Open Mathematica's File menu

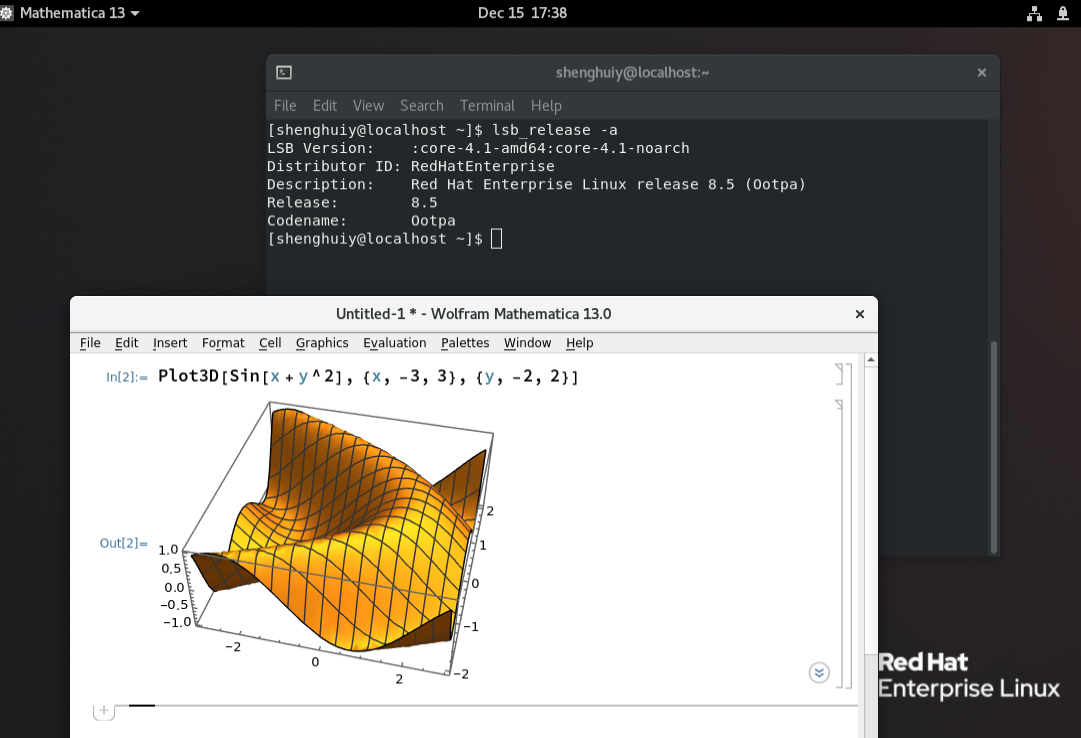[90, 343]
